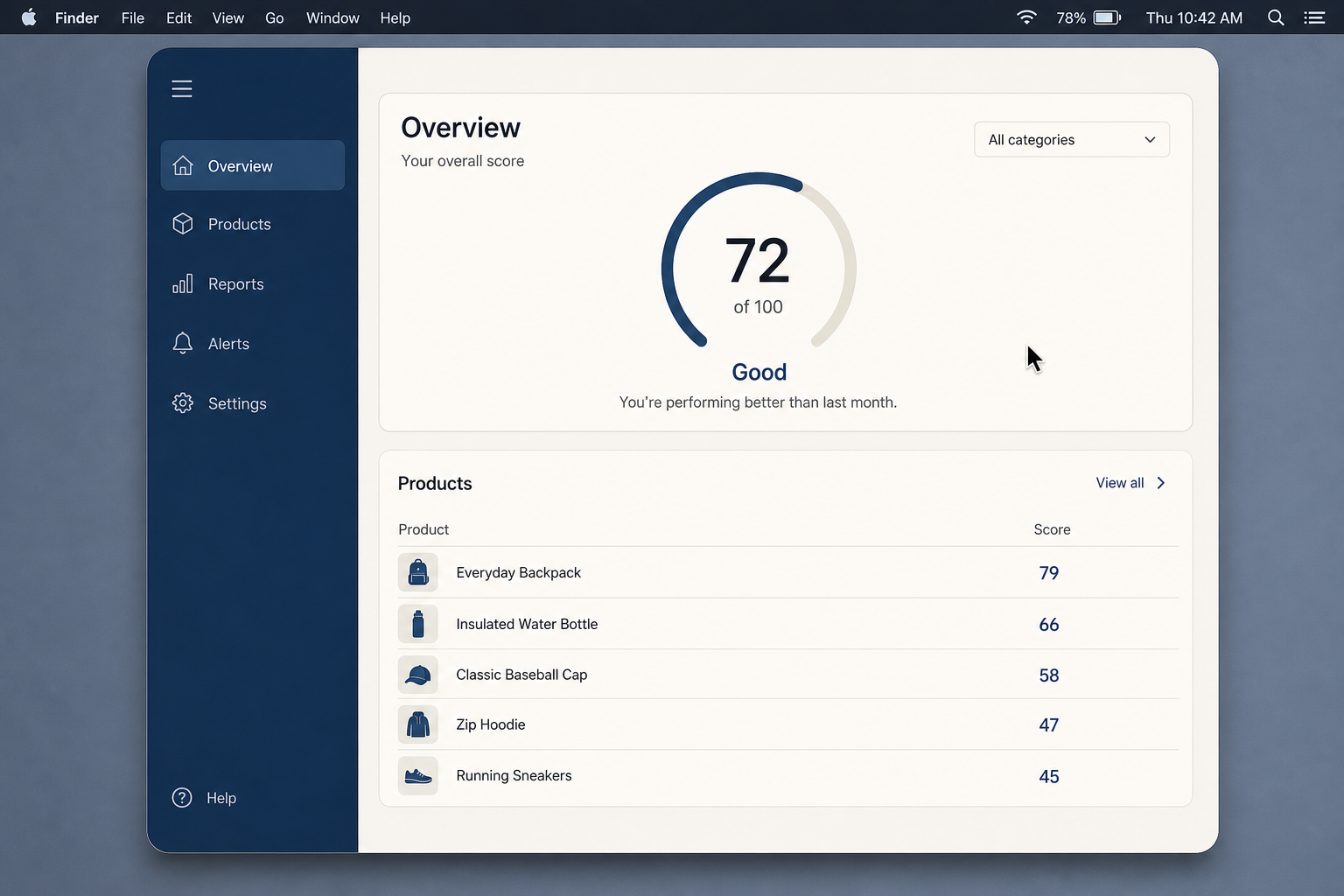The image size is (1344, 896).
Task: Click the Overview page heading
Action: pyautogui.click(x=461, y=128)
